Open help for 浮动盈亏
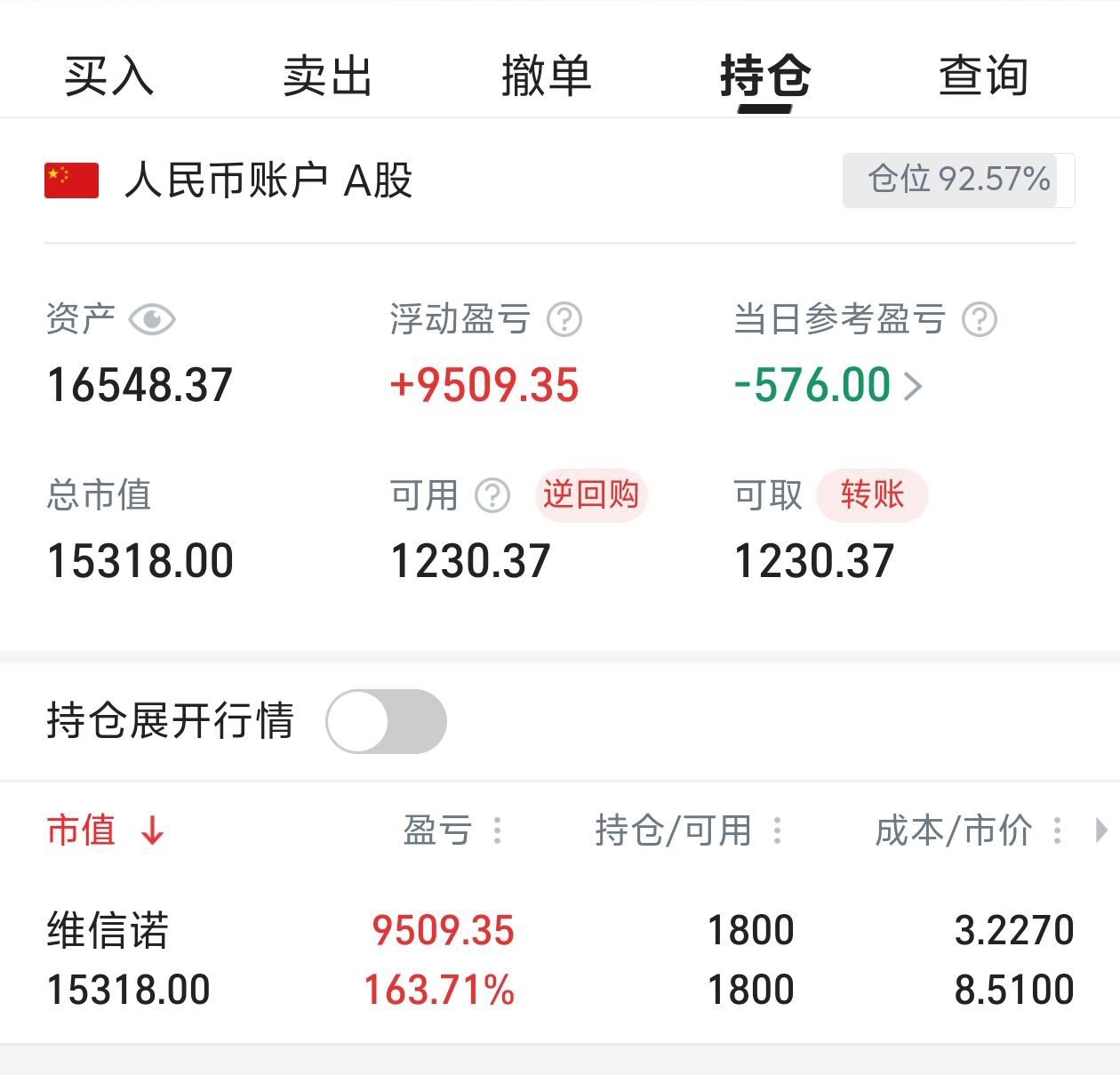 (x=564, y=319)
